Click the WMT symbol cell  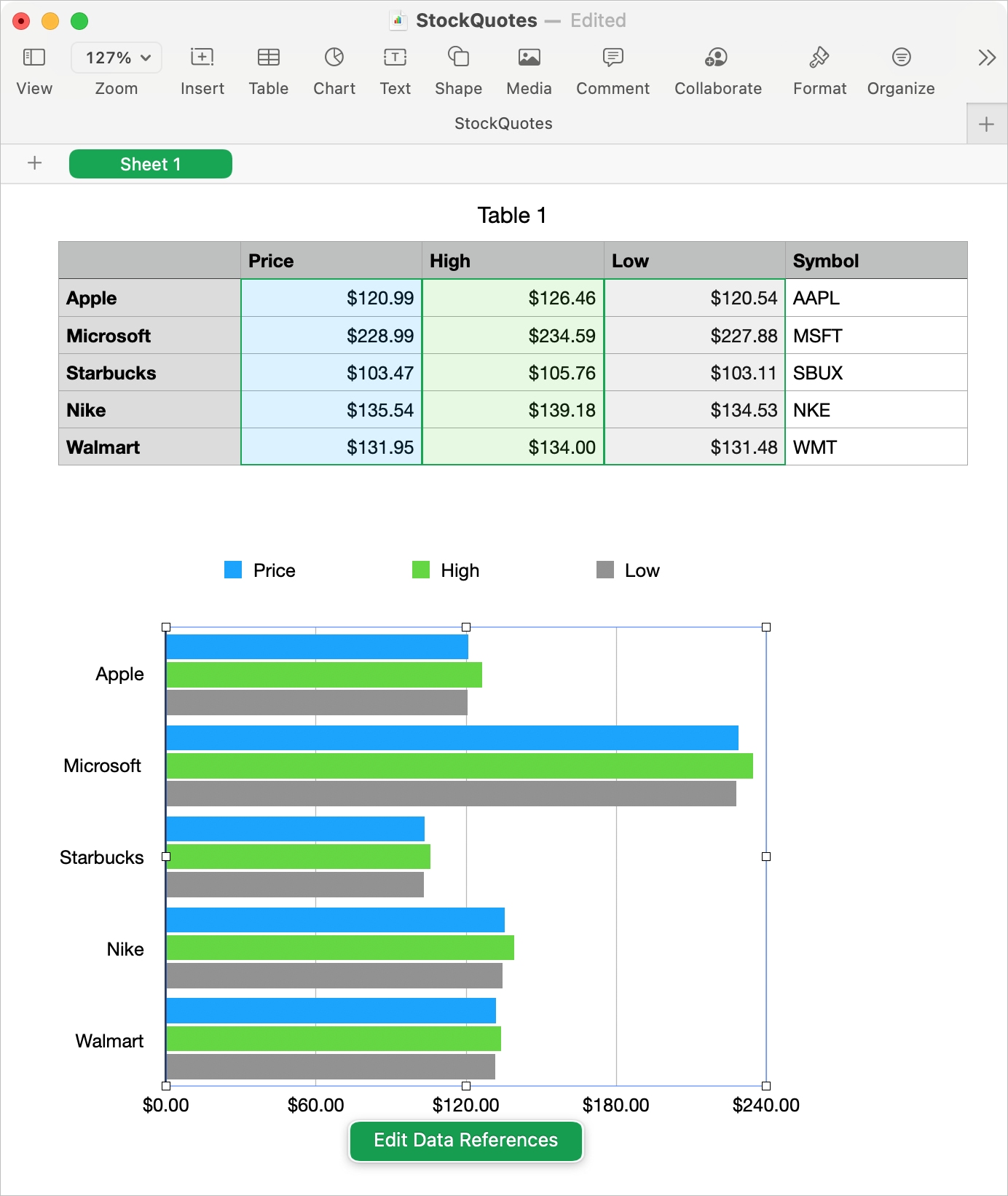[x=876, y=447]
